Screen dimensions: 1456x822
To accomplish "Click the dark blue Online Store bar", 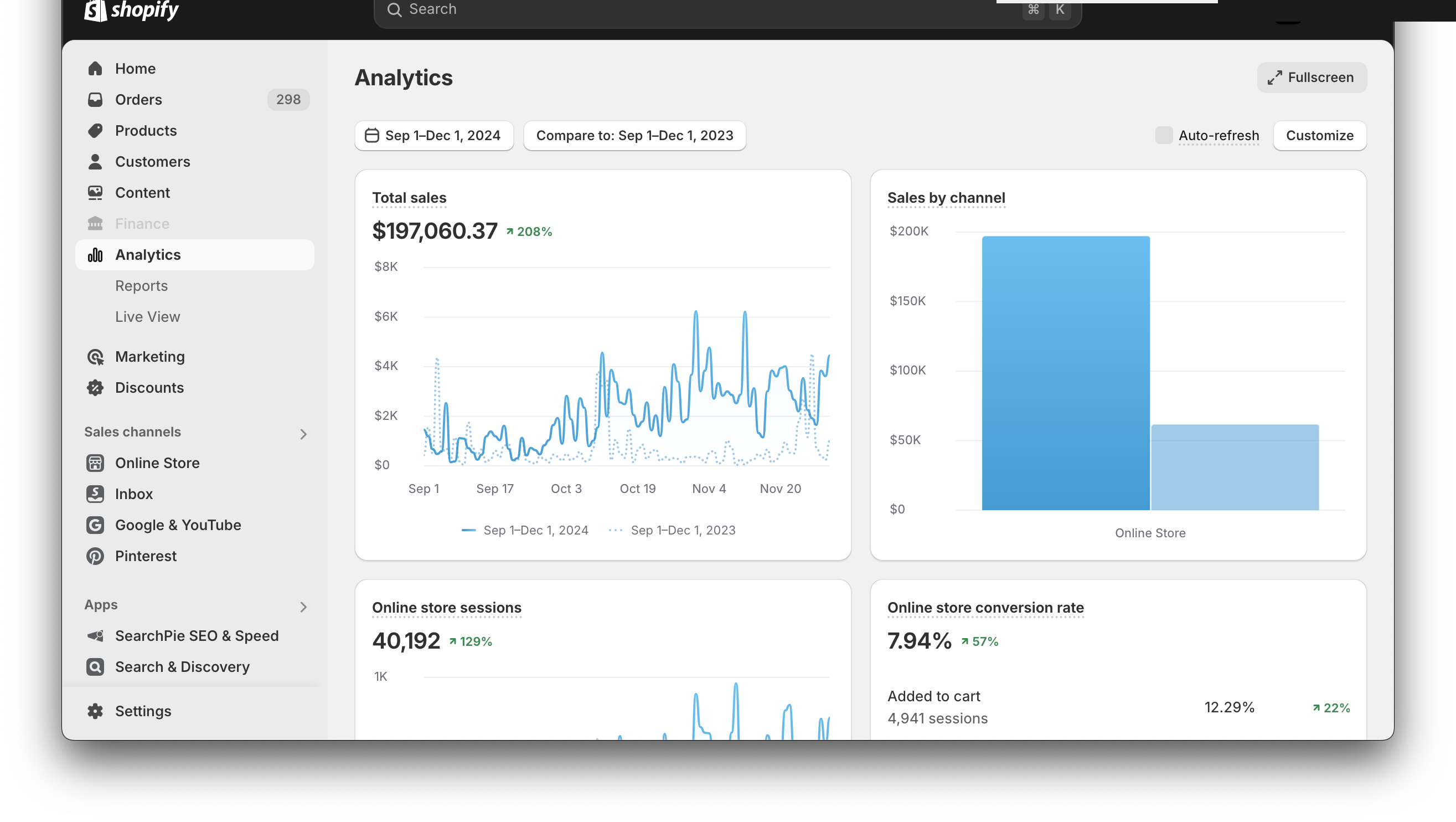I will click(1066, 373).
